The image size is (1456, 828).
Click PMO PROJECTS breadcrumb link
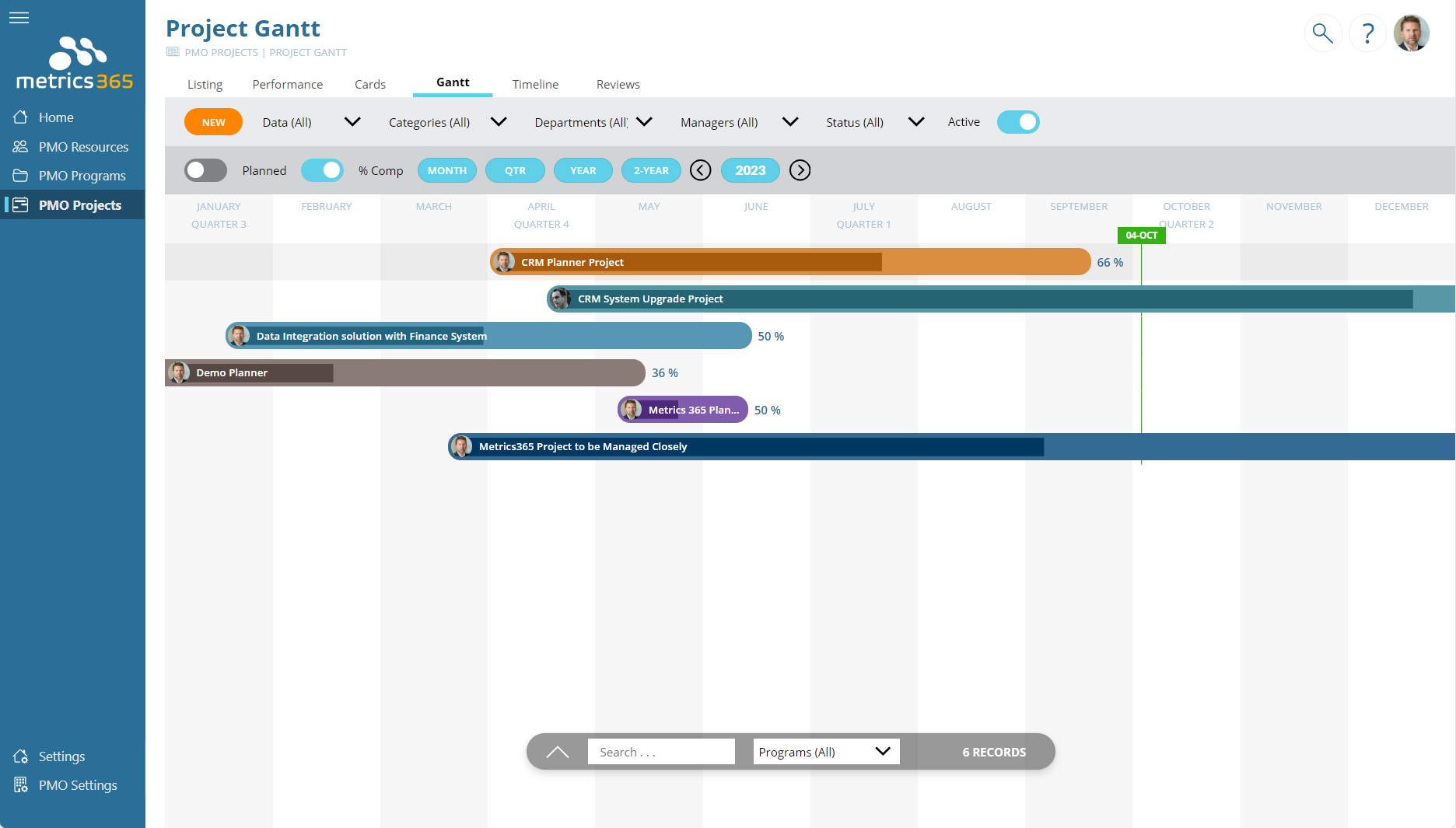click(x=221, y=52)
